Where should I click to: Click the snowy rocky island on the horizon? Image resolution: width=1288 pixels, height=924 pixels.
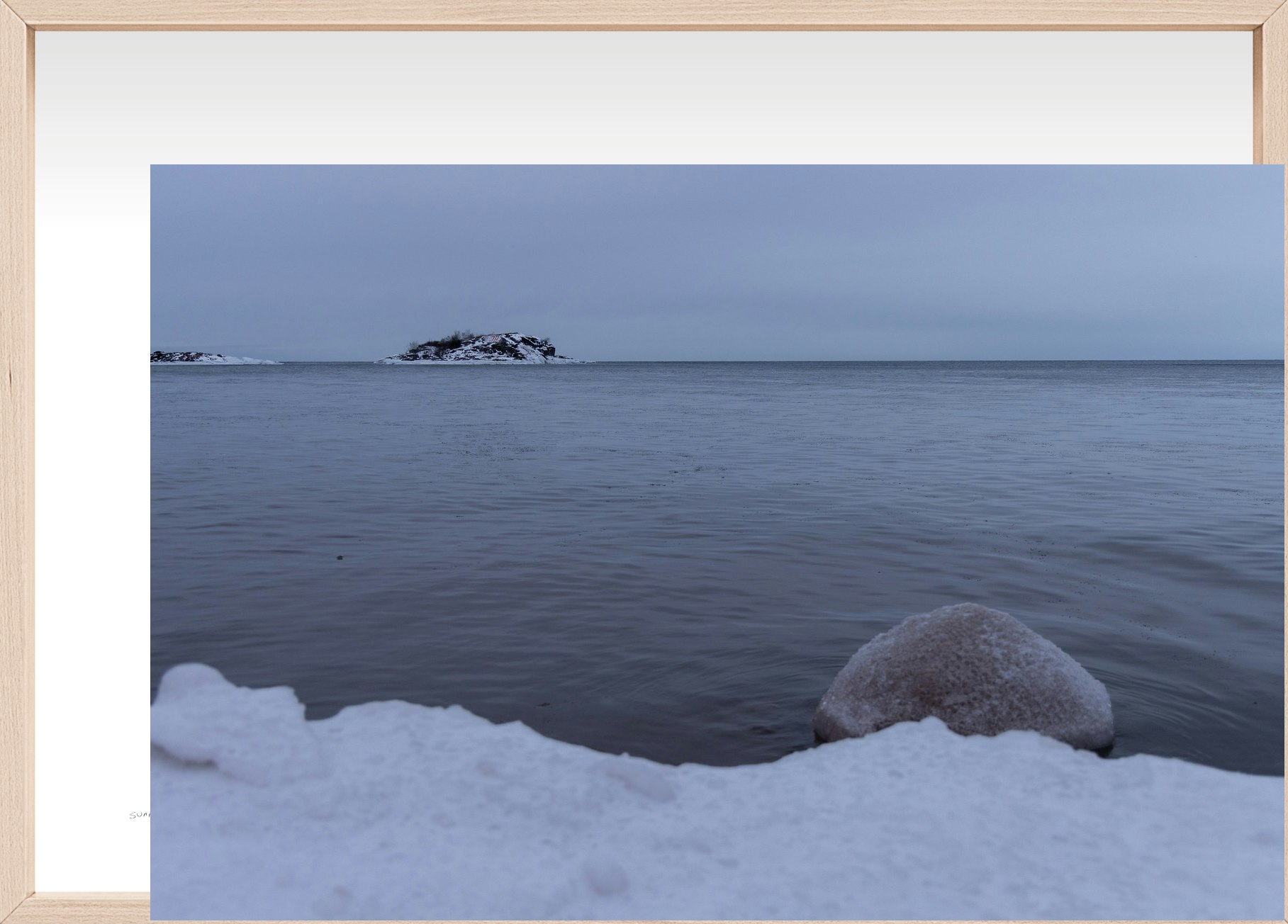482,350
